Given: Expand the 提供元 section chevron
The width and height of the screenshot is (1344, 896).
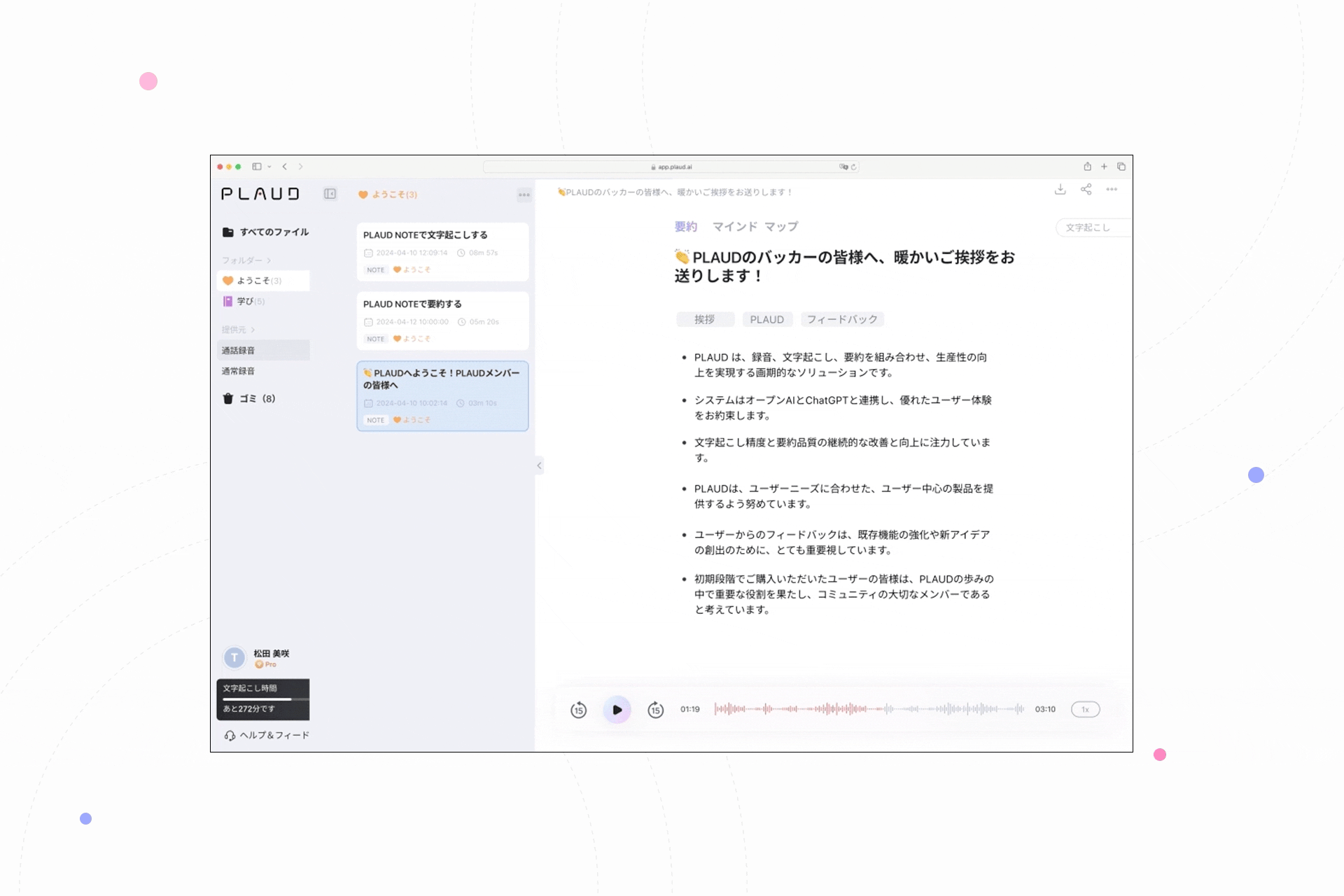Looking at the screenshot, I should point(253,330).
